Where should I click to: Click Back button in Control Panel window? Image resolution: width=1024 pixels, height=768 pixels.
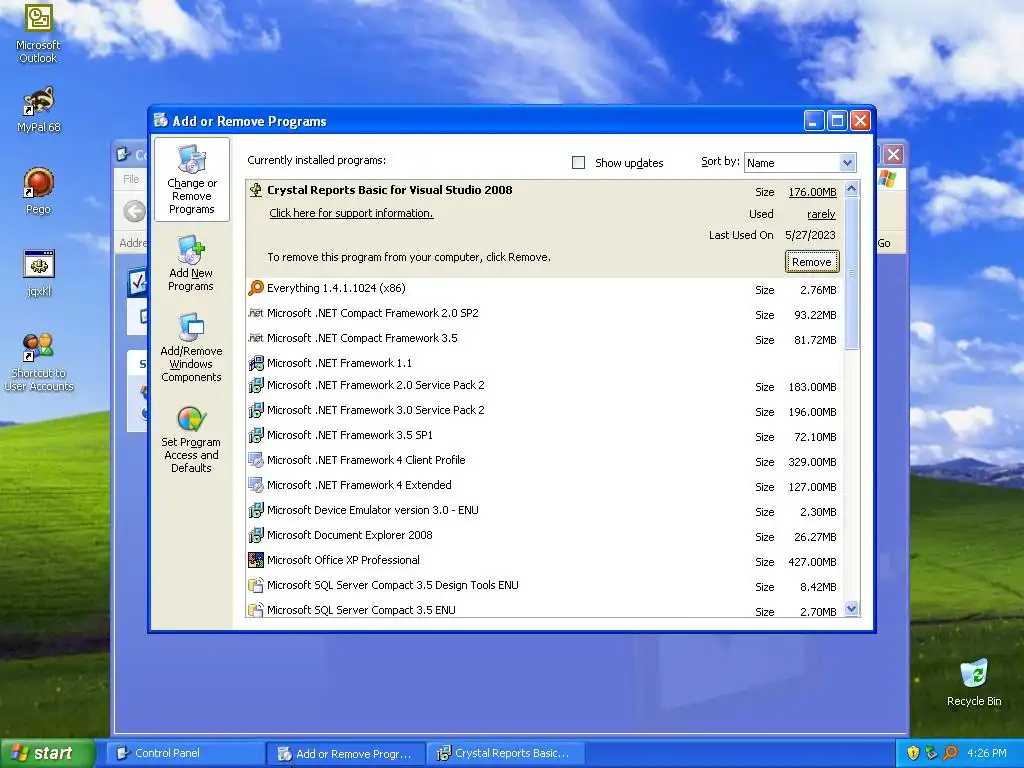(x=135, y=211)
